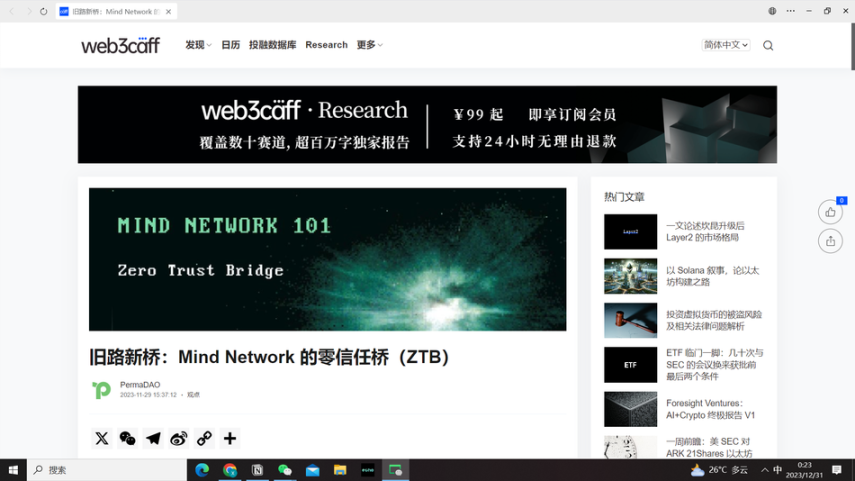Share article on X (Twitter)
Viewport: 855px width, 481px height.
coord(102,438)
